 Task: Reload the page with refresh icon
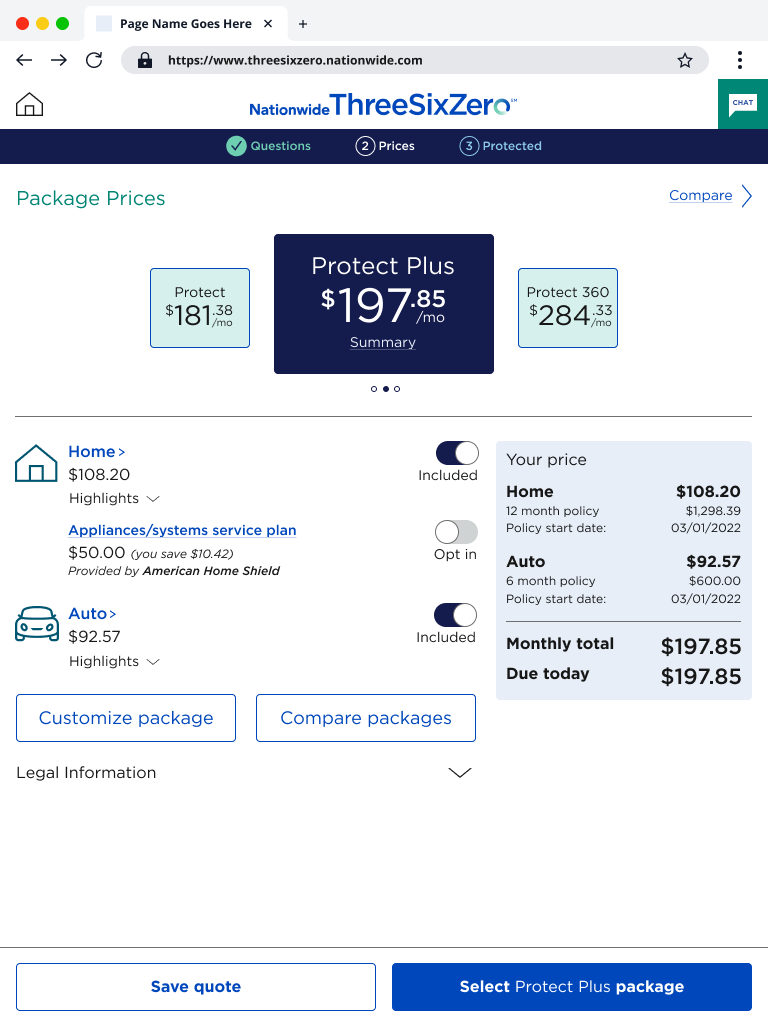point(94,60)
